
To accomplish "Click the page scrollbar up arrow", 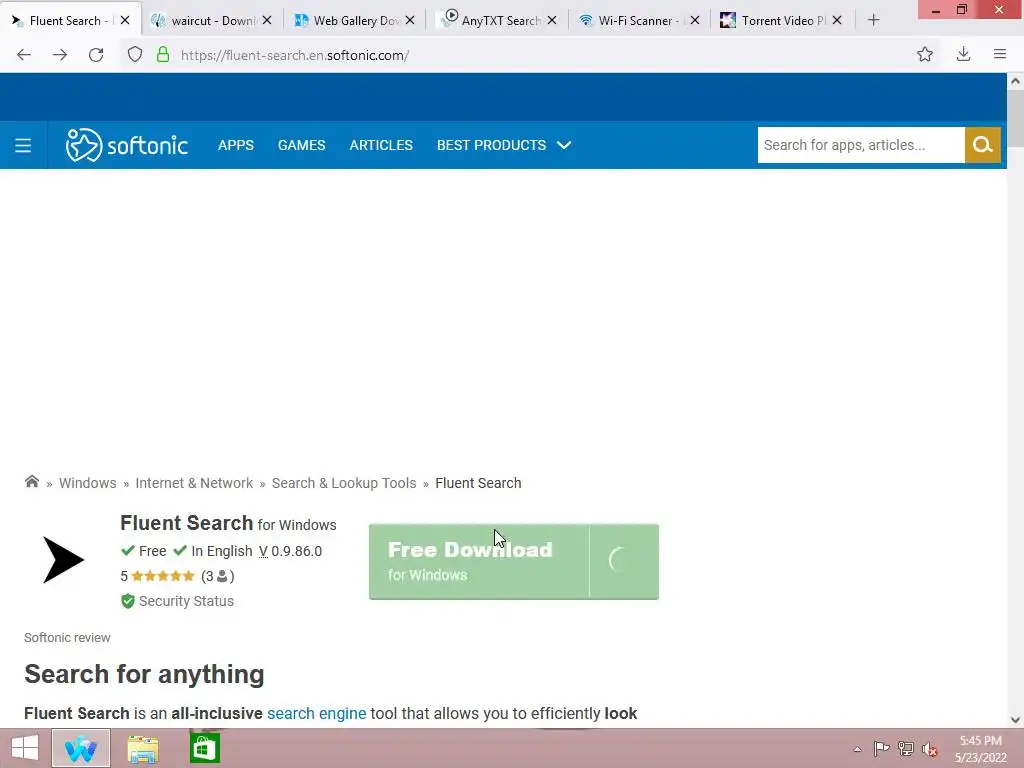I will (1015, 81).
